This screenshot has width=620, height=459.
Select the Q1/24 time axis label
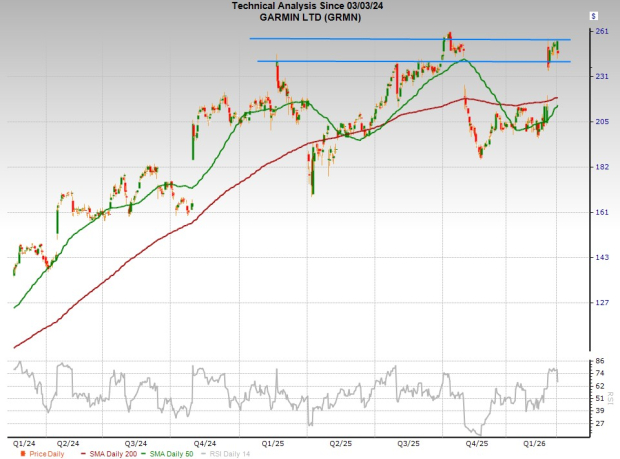(26, 441)
